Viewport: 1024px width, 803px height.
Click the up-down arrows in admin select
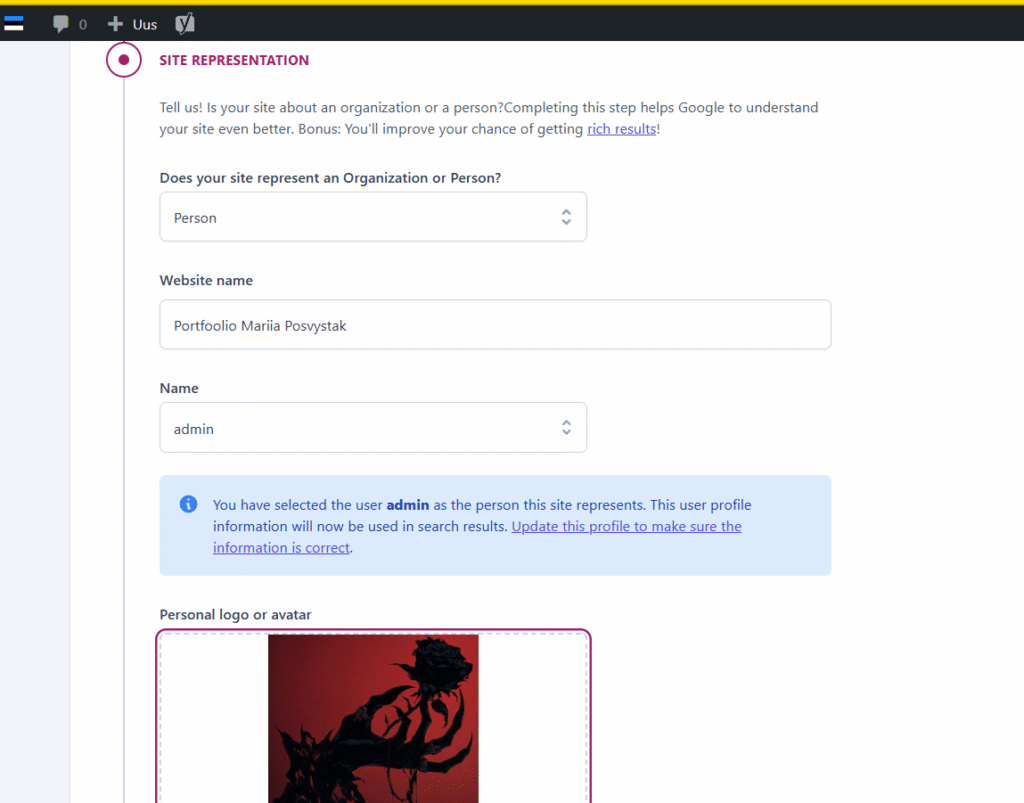point(566,428)
